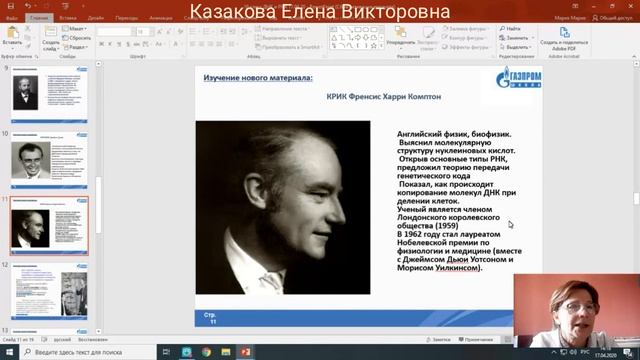Click Share (Общий доступ) button

(612, 18)
